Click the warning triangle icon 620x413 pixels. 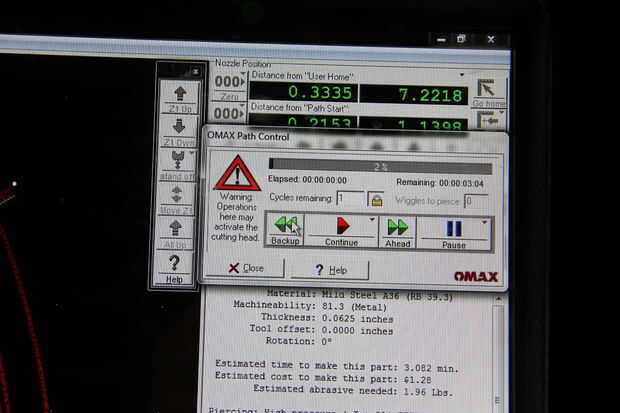[x=237, y=173]
